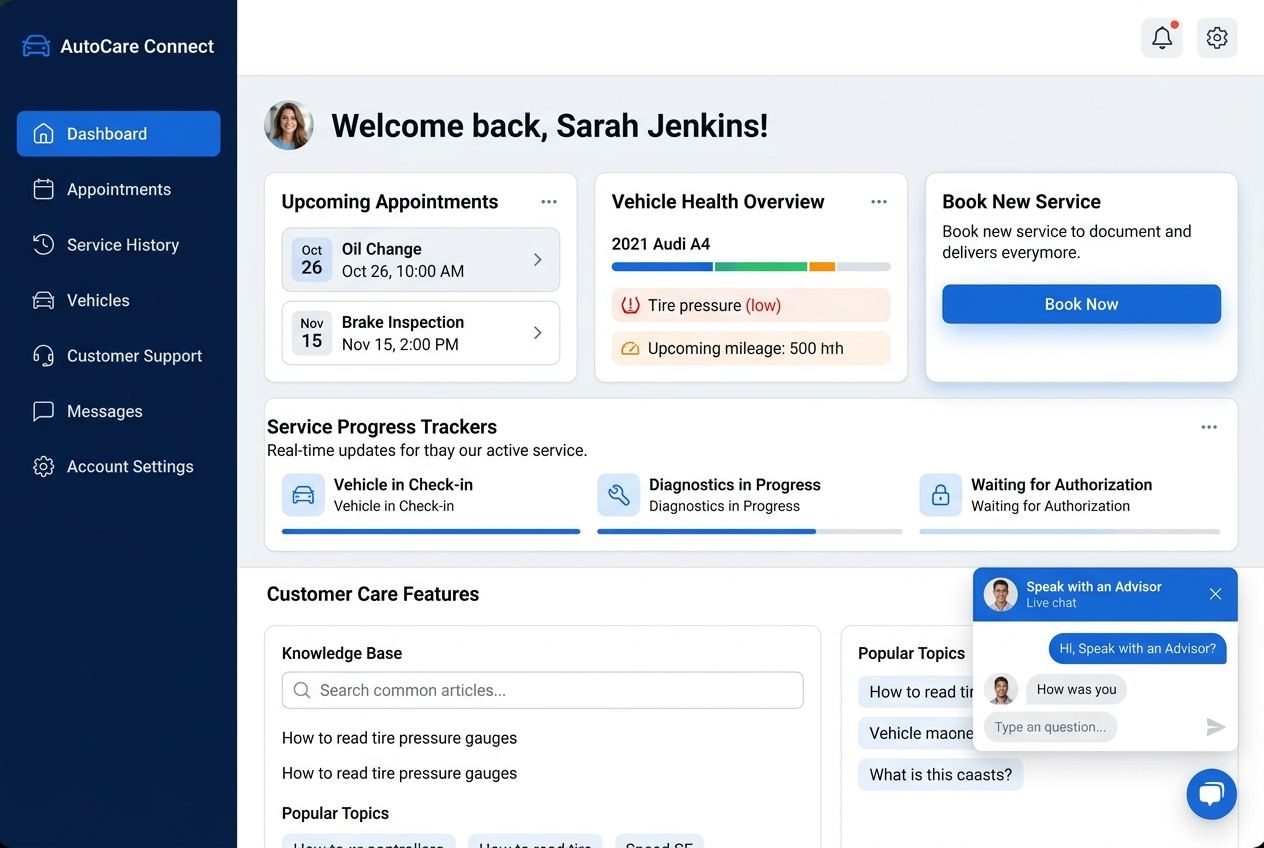Screen dimensions: 1264x848
Task: Expand the Oil Change appointment chevron
Action: click(x=537, y=260)
